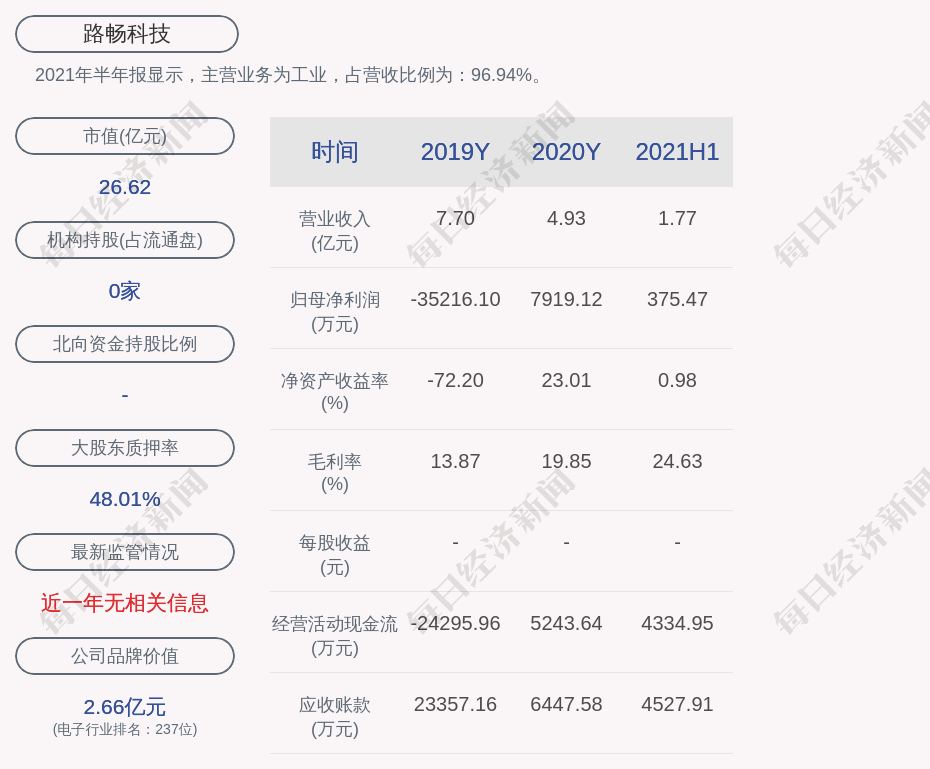The height and width of the screenshot is (769, 930).
Task: Select the 电子行业排名：237位 note
Action: pos(125,729)
